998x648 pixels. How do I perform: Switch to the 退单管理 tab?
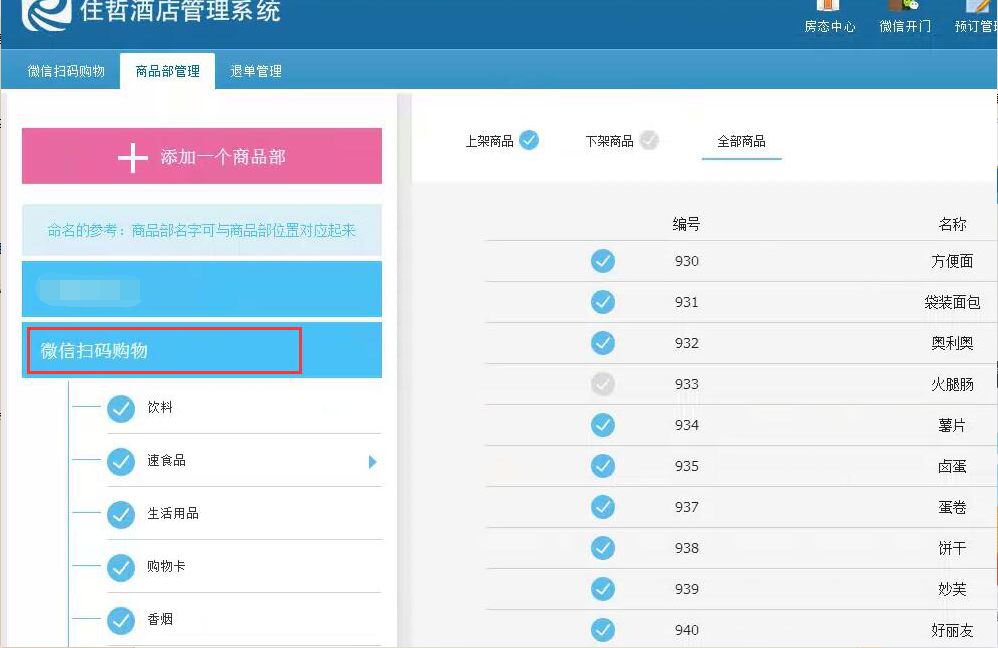(256, 71)
